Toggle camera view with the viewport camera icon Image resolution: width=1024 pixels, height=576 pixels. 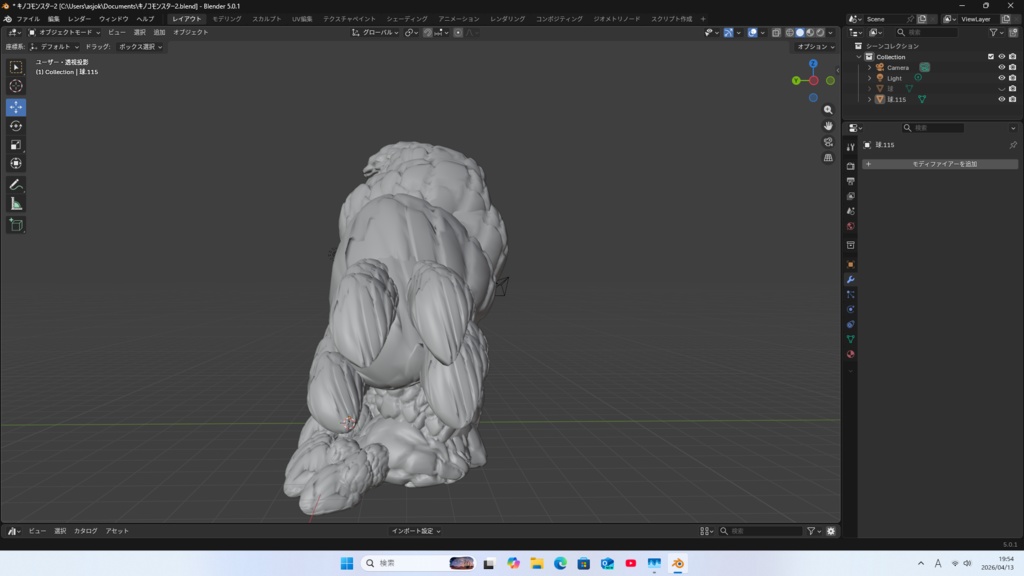(828, 142)
